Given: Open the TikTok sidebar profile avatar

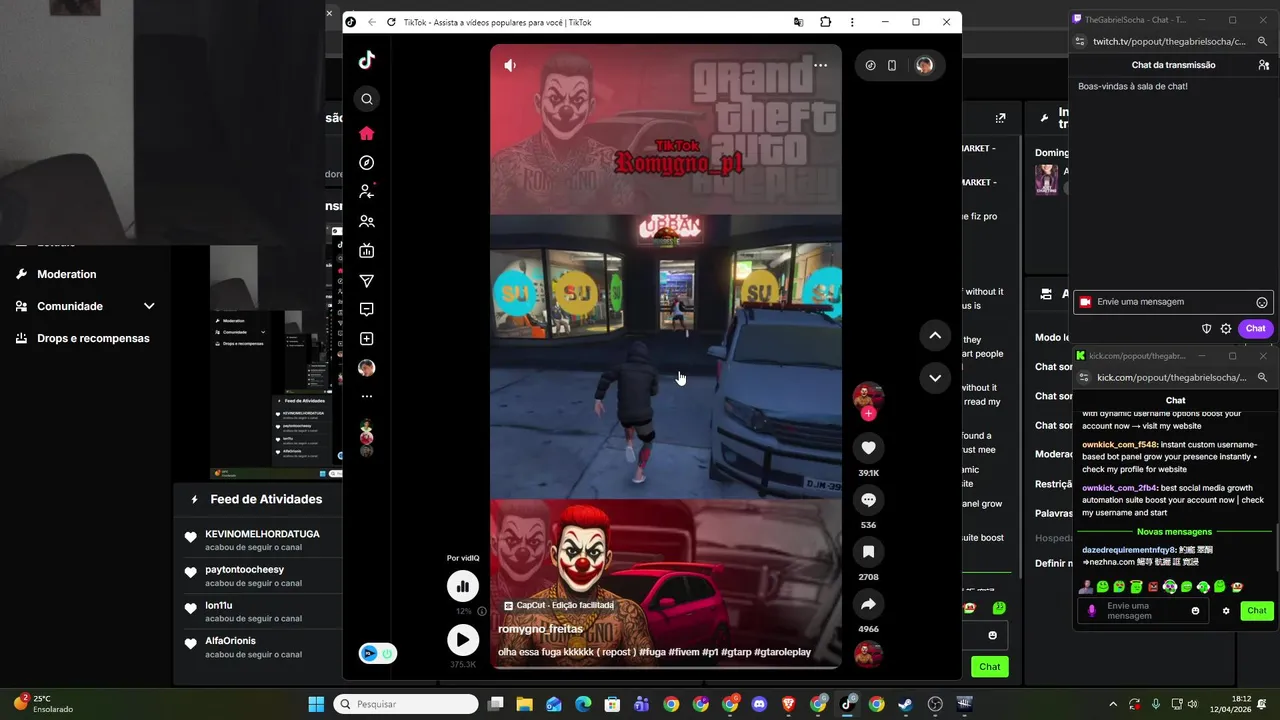Looking at the screenshot, I should coord(367,368).
